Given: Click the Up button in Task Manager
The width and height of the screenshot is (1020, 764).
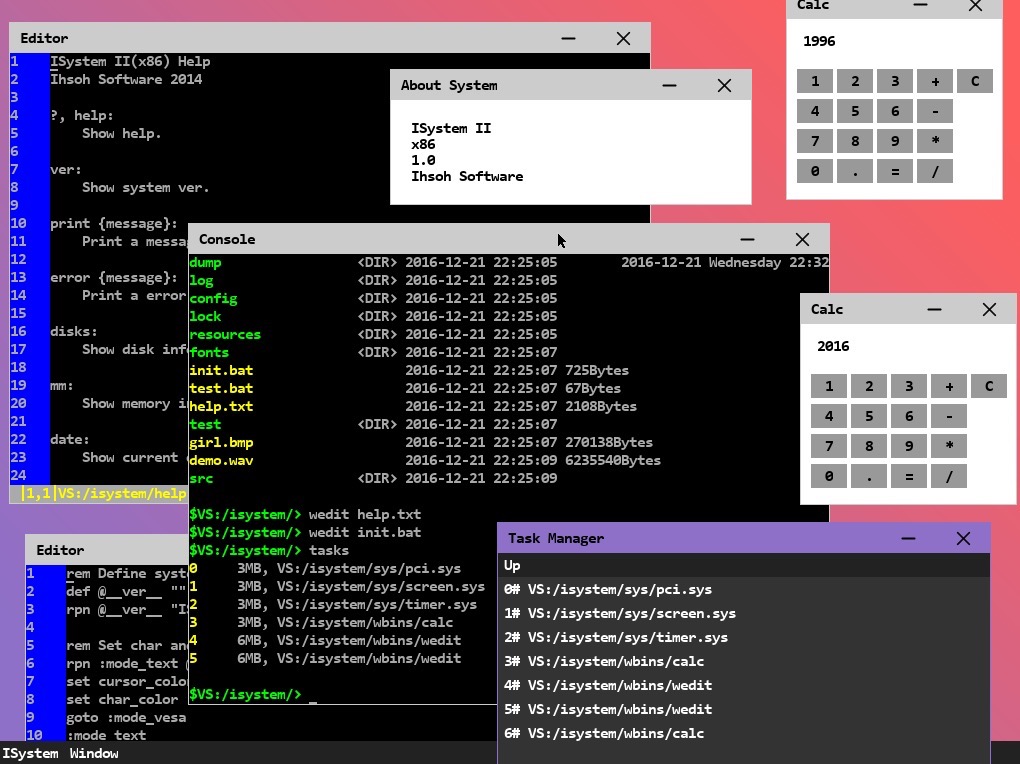Looking at the screenshot, I should (513, 566).
